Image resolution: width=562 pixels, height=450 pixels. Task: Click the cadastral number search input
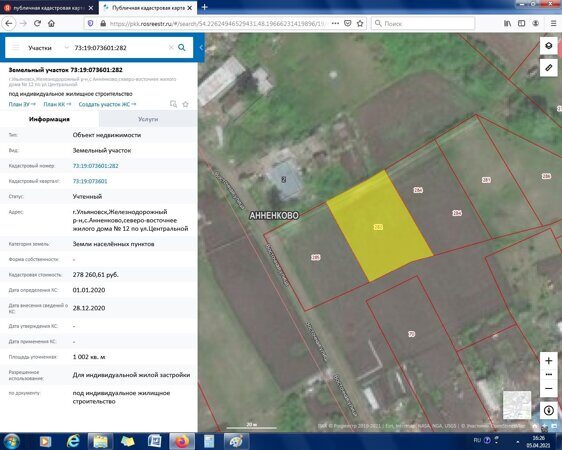point(120,48)
